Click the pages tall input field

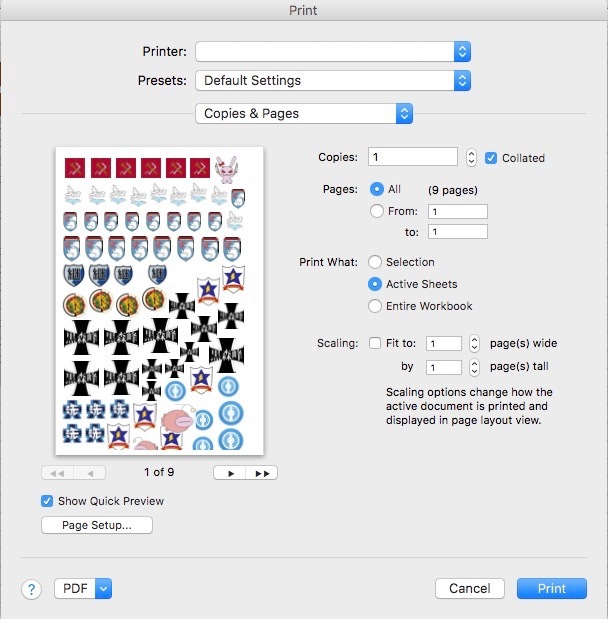coord(443,368)
